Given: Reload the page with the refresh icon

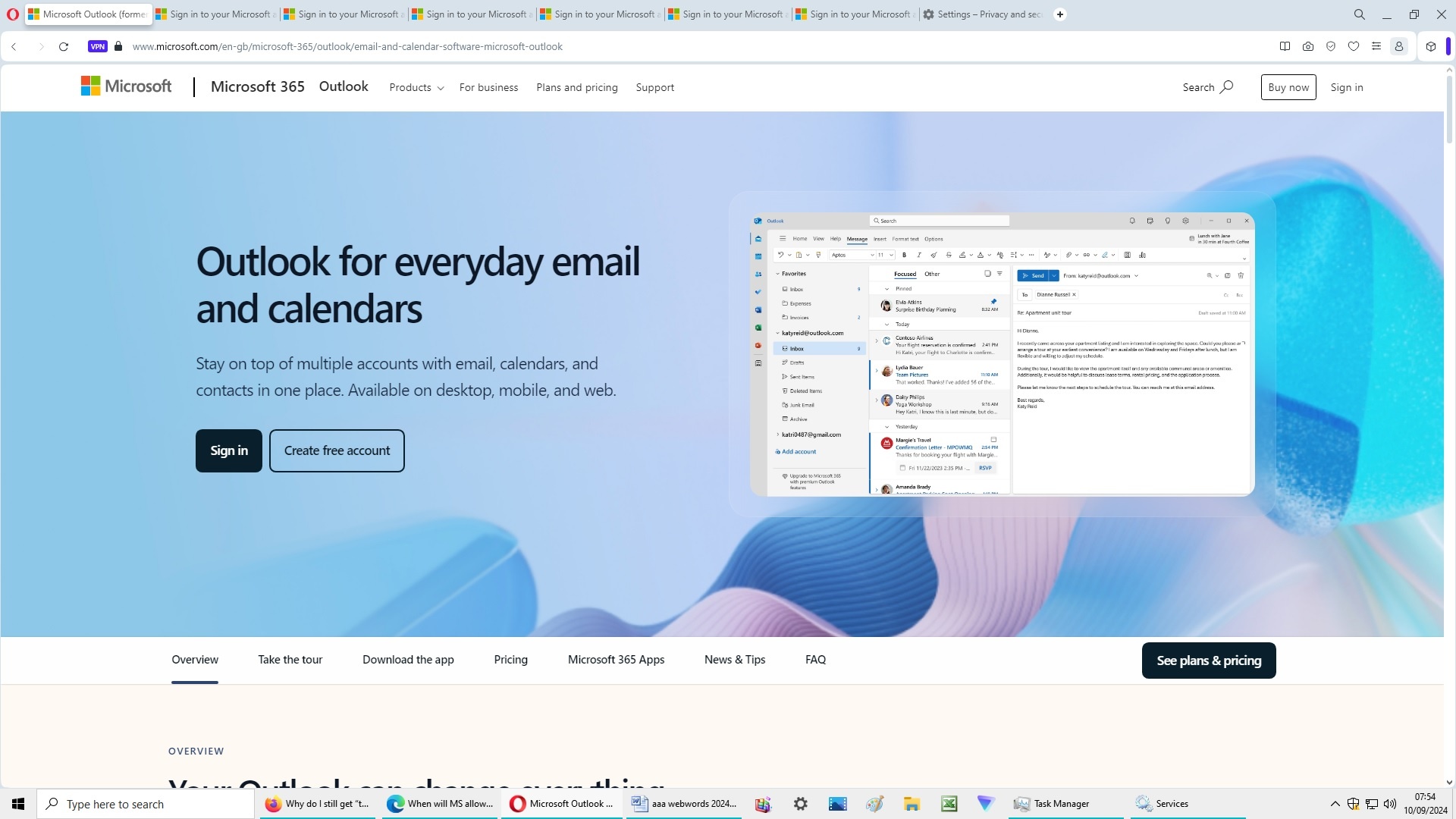Looking at the screenshot, I should point(64,46).
